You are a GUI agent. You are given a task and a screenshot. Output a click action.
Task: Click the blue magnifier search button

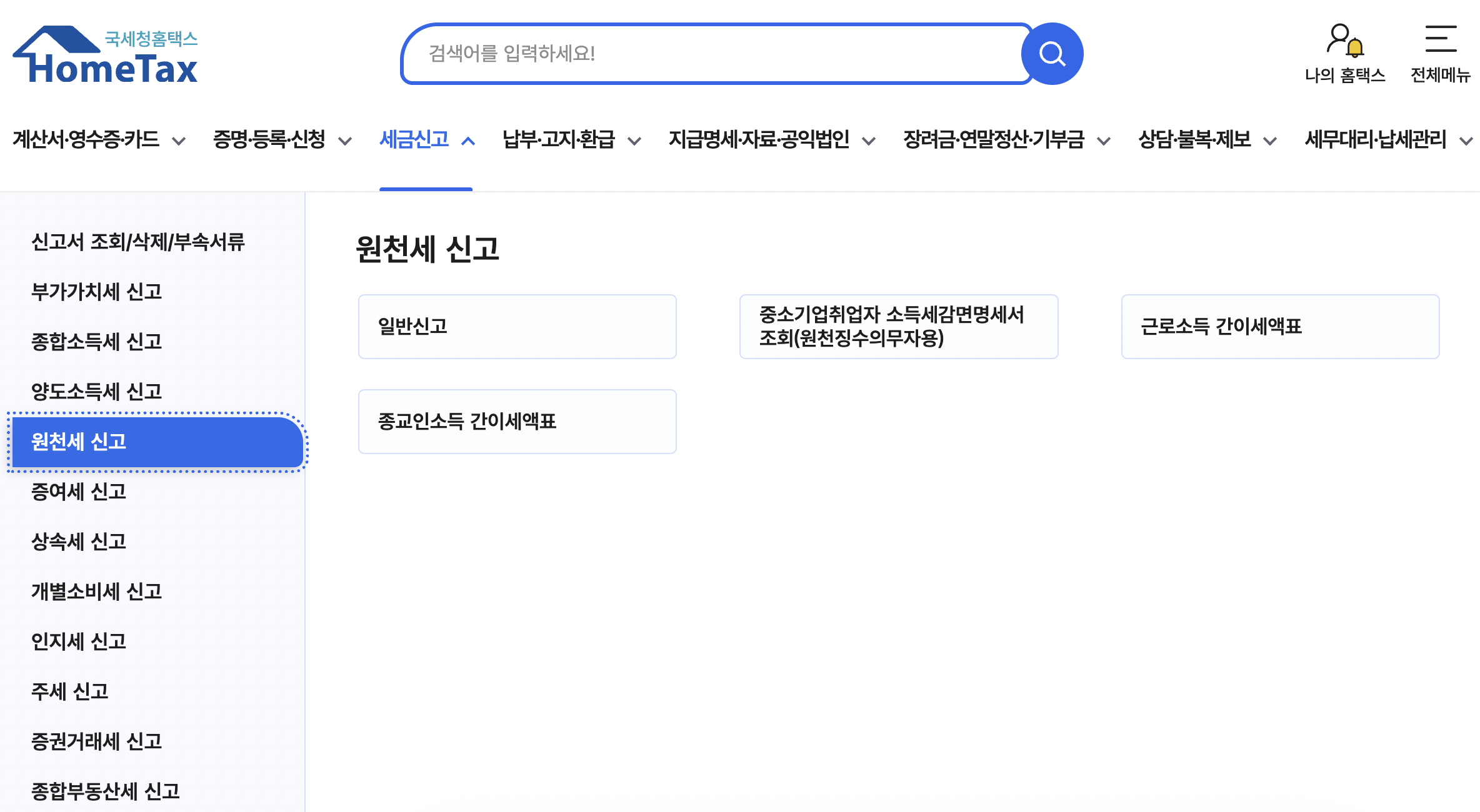coord(1052,54)
